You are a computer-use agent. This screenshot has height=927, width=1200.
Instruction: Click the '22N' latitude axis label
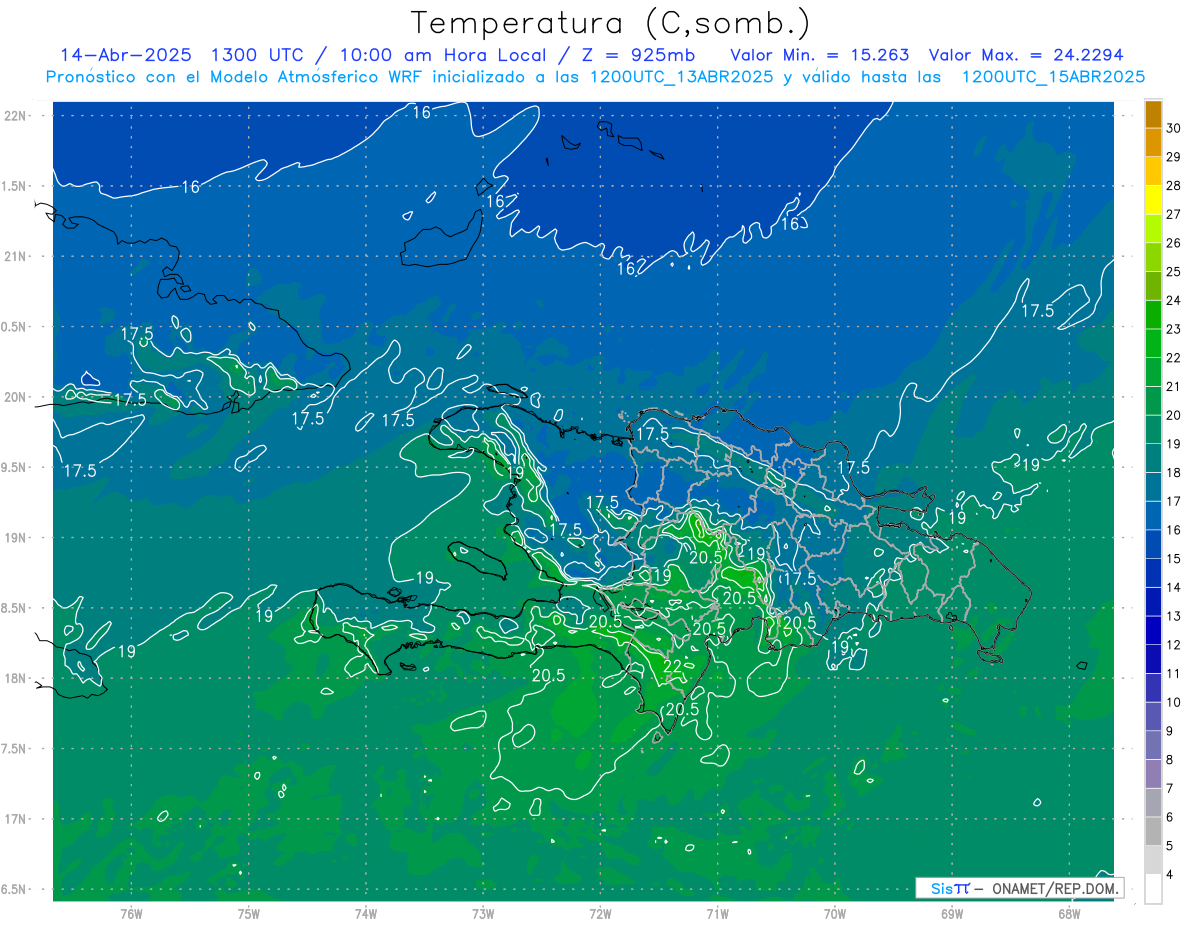16,116
